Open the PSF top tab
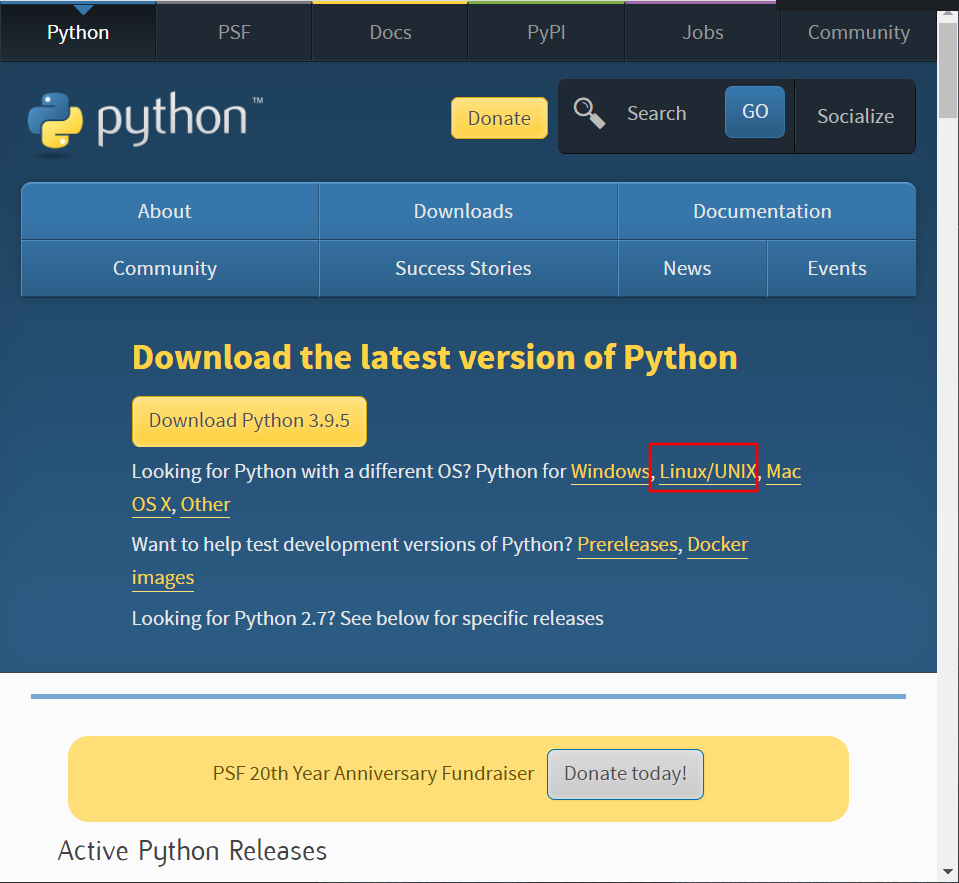 [x=234, y=32]
